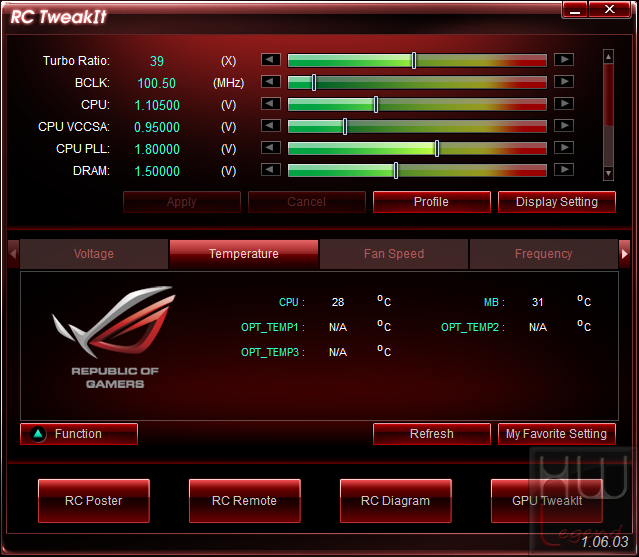Show more tabs with right arrow
This screenshot has height=557, width=639.
click(x=624, y=254)
